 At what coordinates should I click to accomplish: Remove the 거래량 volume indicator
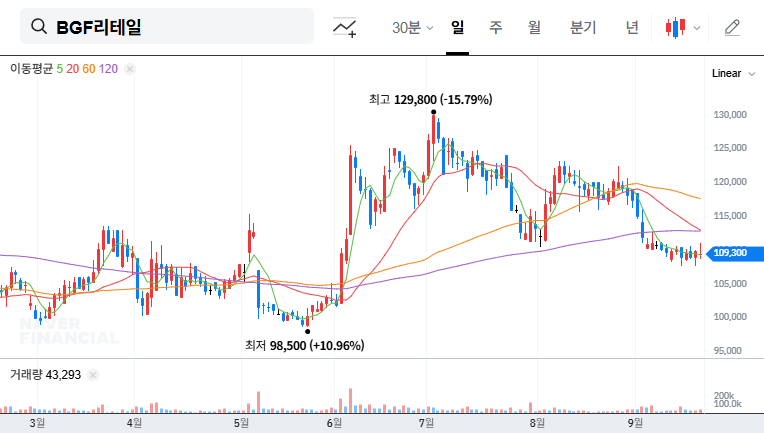pyautogui.click(x=93, y=375)
